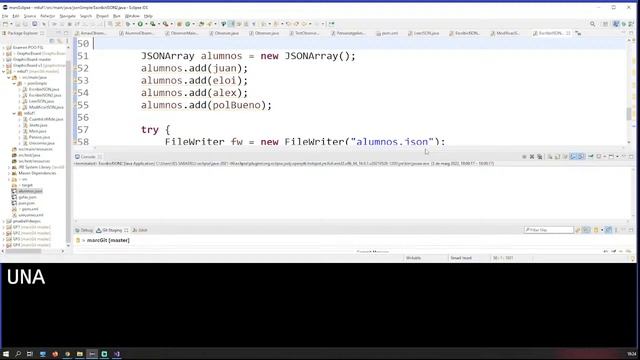640x360 pixels.
Task: Click the Writable status bar entry
Action: 413,258
